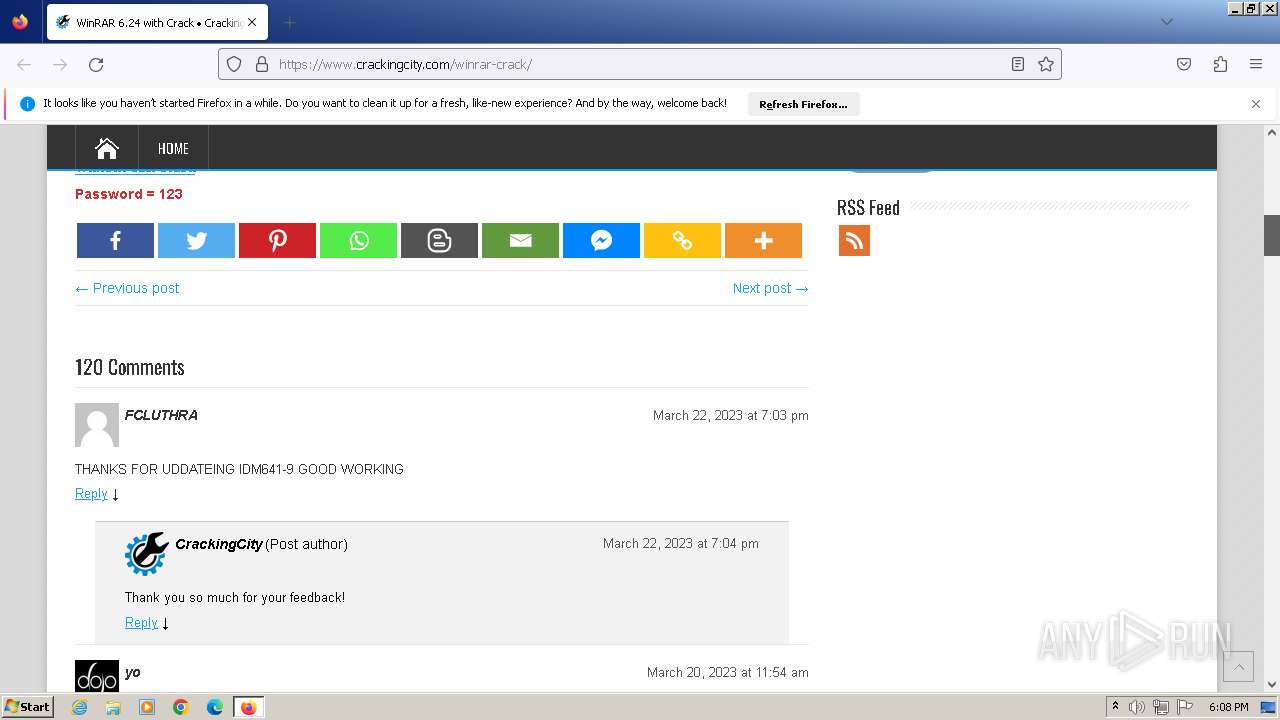Show tracking protection shield info
Screen dimensions: 1280x720
pyautogui.click(x=234, y=64)
